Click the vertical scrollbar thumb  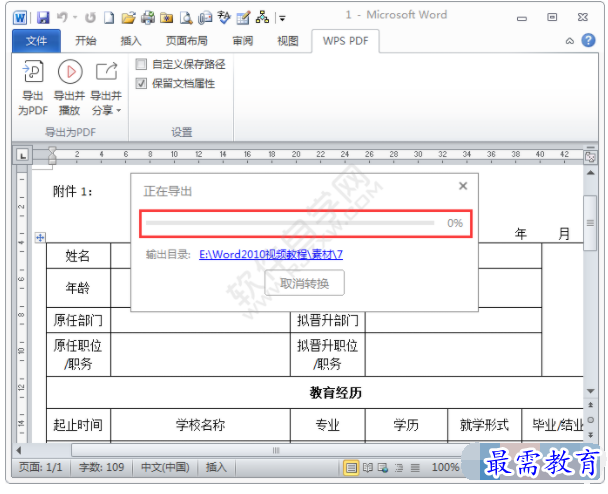point(590,223)
